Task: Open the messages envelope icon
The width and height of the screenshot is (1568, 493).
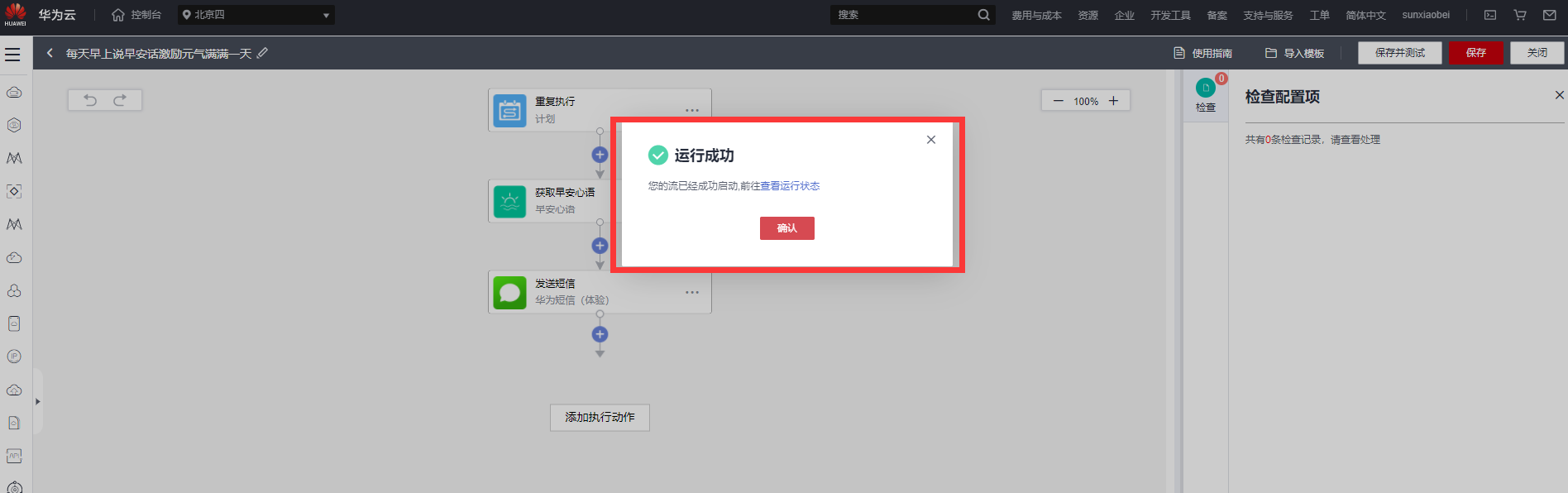Action: [1550, 15]
